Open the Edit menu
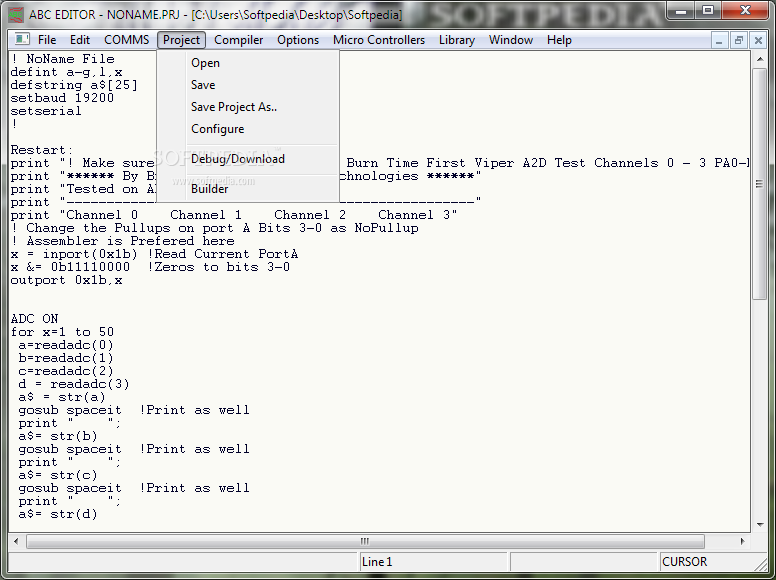Screen dimensions: 776x580 click(x=80, y=40)
